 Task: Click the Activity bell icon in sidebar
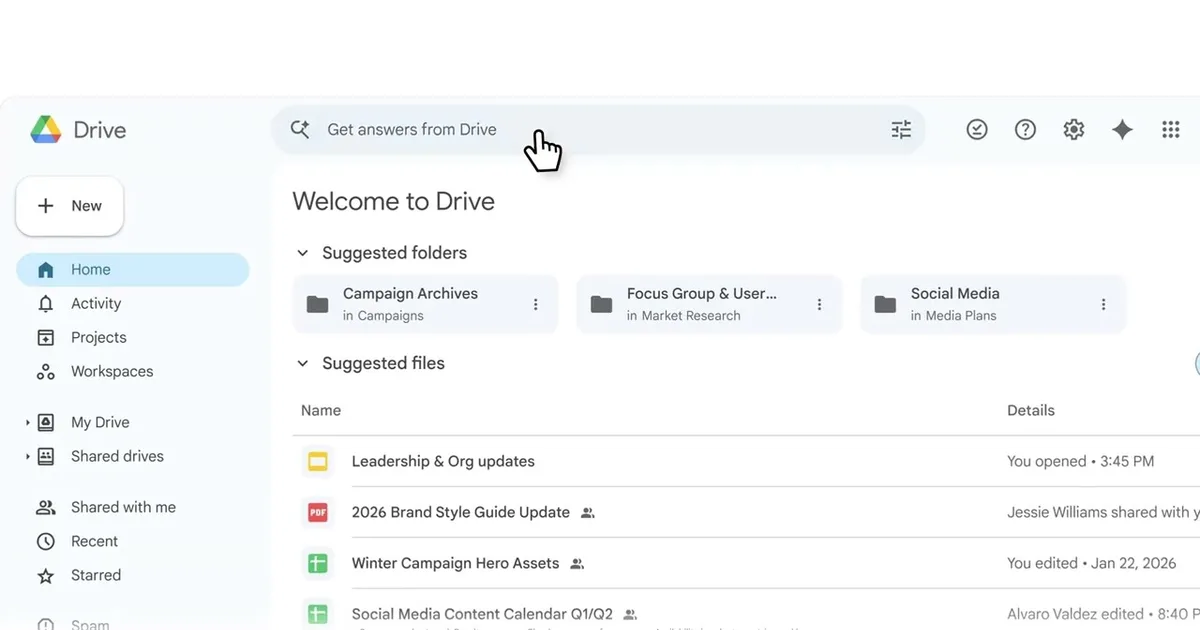46,303
